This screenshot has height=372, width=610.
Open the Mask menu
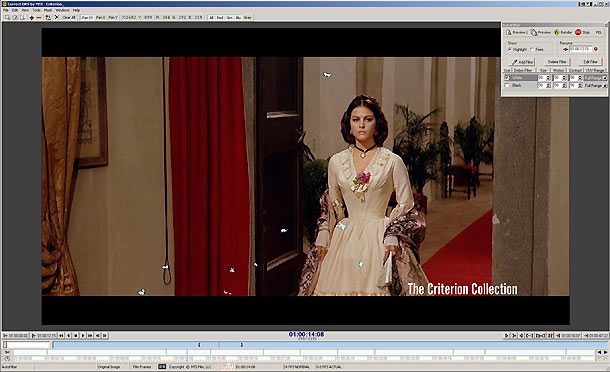point(48,10)
